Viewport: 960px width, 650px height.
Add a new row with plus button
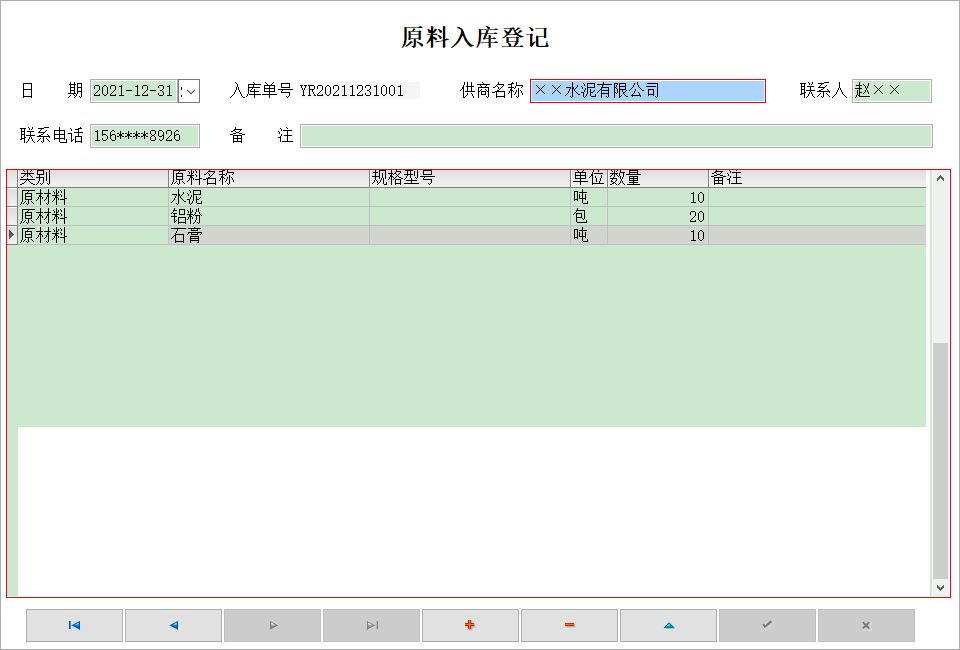(x=470, y=625)
